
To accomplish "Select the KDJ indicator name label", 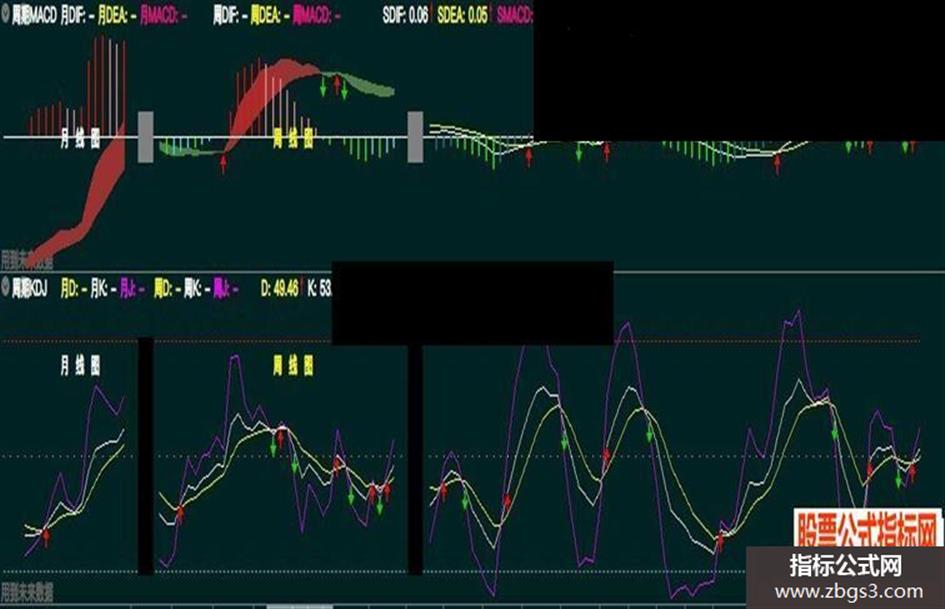I will click(29, 288).
